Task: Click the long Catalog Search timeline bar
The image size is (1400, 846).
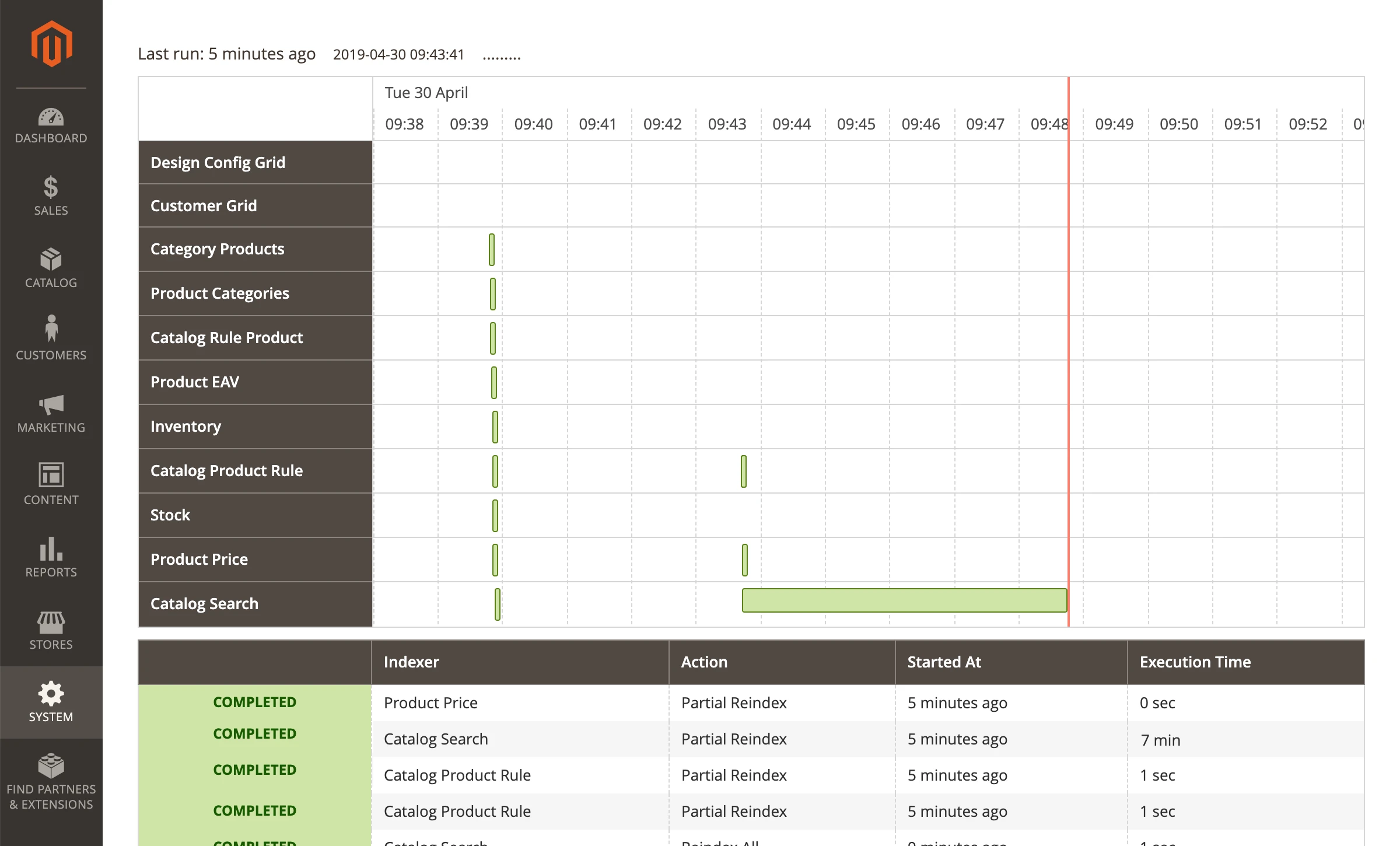Action: point(904,600)
